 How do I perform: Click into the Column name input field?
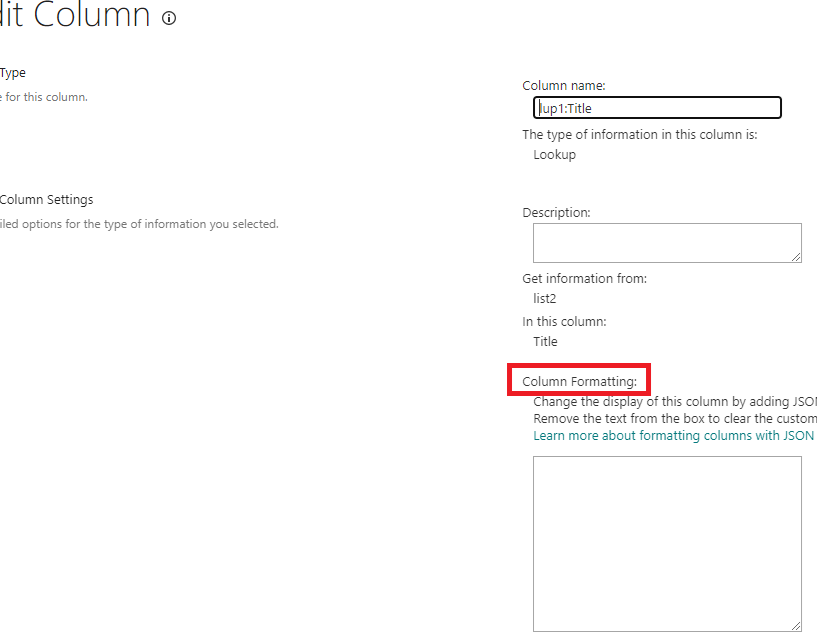[657, 108]
